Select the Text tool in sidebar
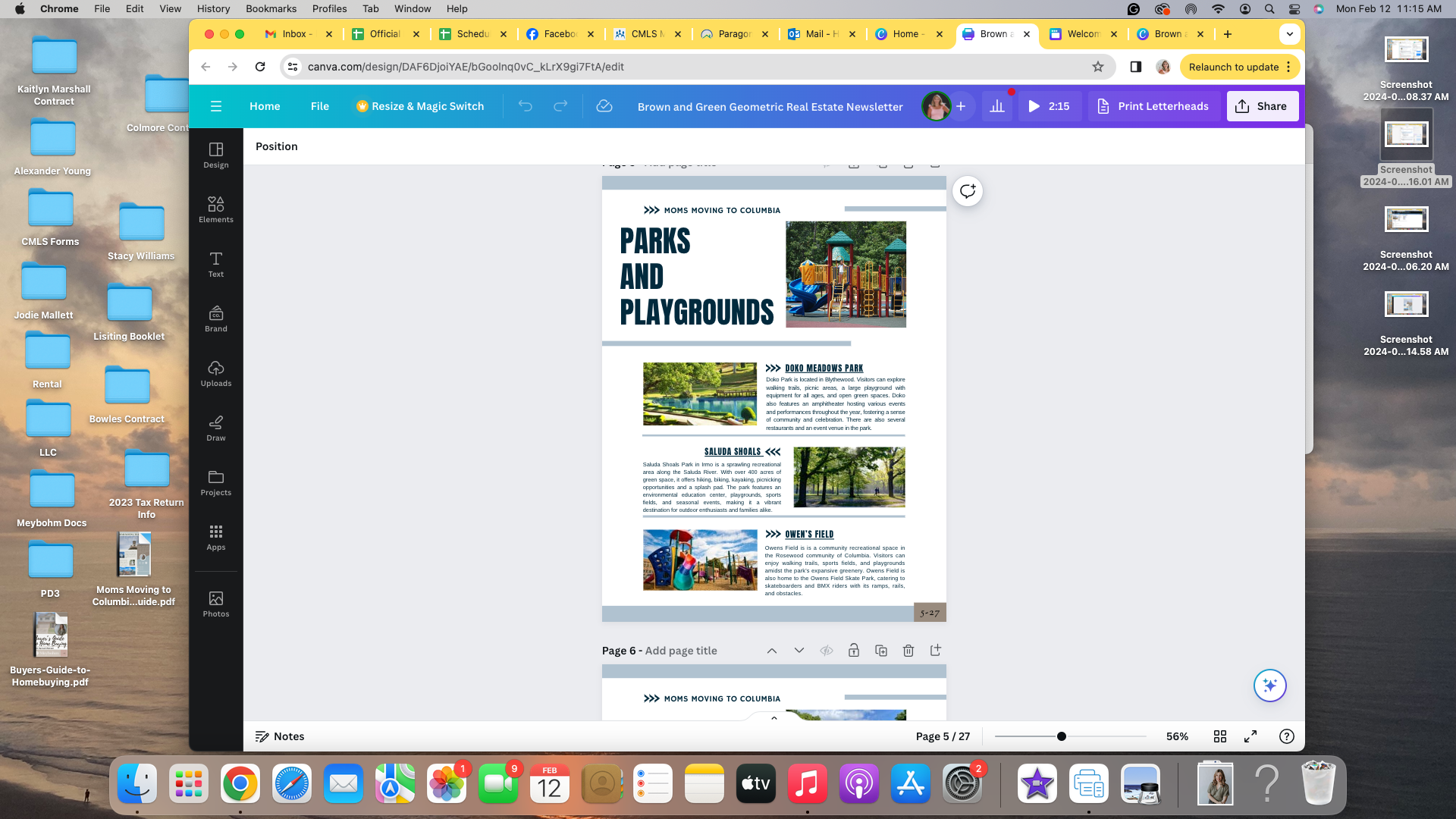Screen dimensions: 1456x819 [216, 265]
